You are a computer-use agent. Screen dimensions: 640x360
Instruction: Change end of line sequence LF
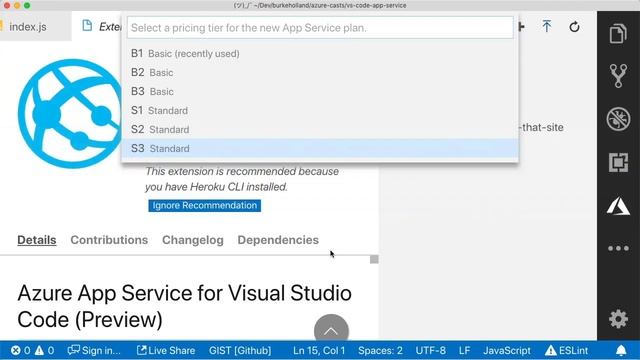pos(464,350)
